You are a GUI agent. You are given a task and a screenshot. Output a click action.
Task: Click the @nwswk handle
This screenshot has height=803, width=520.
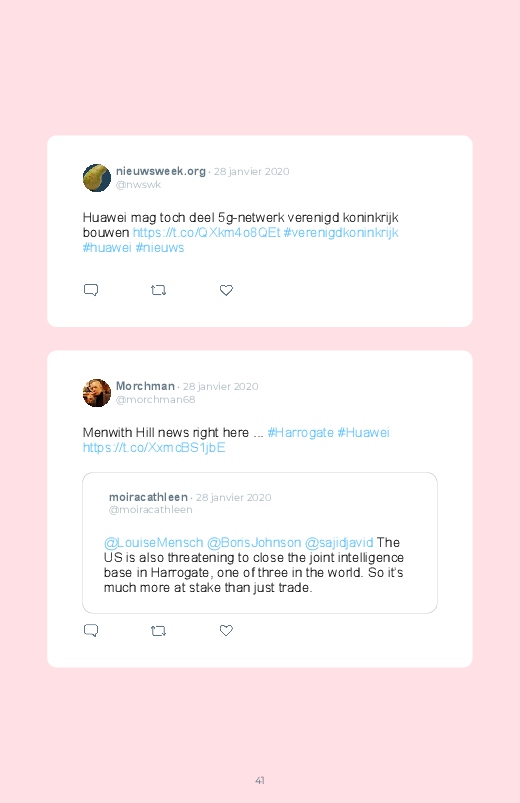pyautogui.click(x=138, y=184)
